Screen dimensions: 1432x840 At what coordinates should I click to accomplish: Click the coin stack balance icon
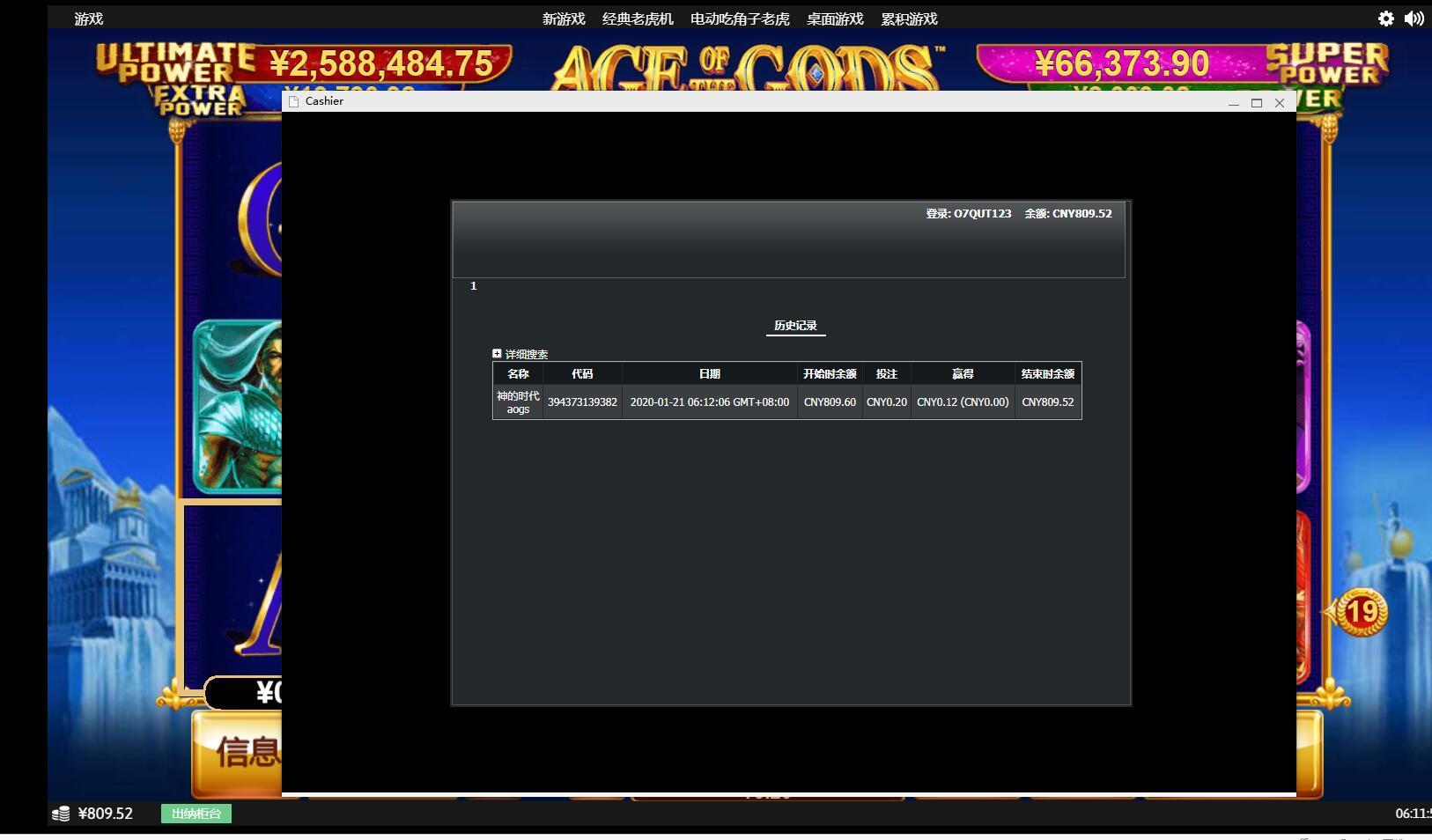tap(61, 814)
